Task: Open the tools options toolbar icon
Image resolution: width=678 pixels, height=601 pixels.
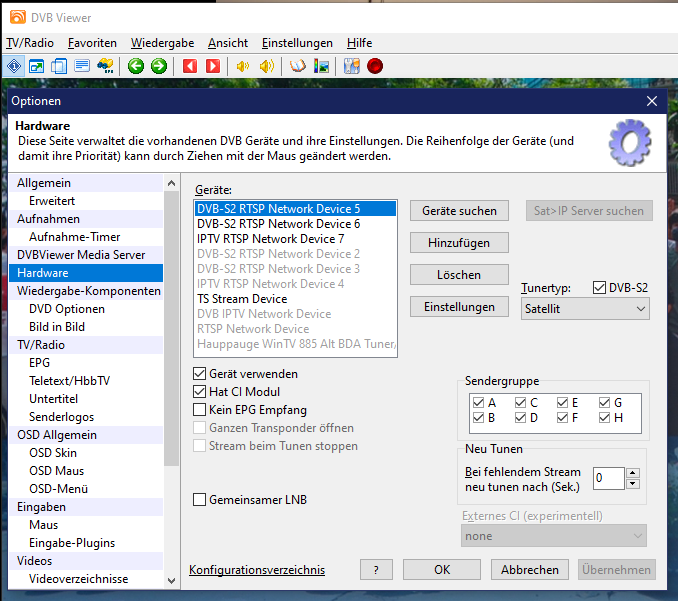Action: point(352,66)
